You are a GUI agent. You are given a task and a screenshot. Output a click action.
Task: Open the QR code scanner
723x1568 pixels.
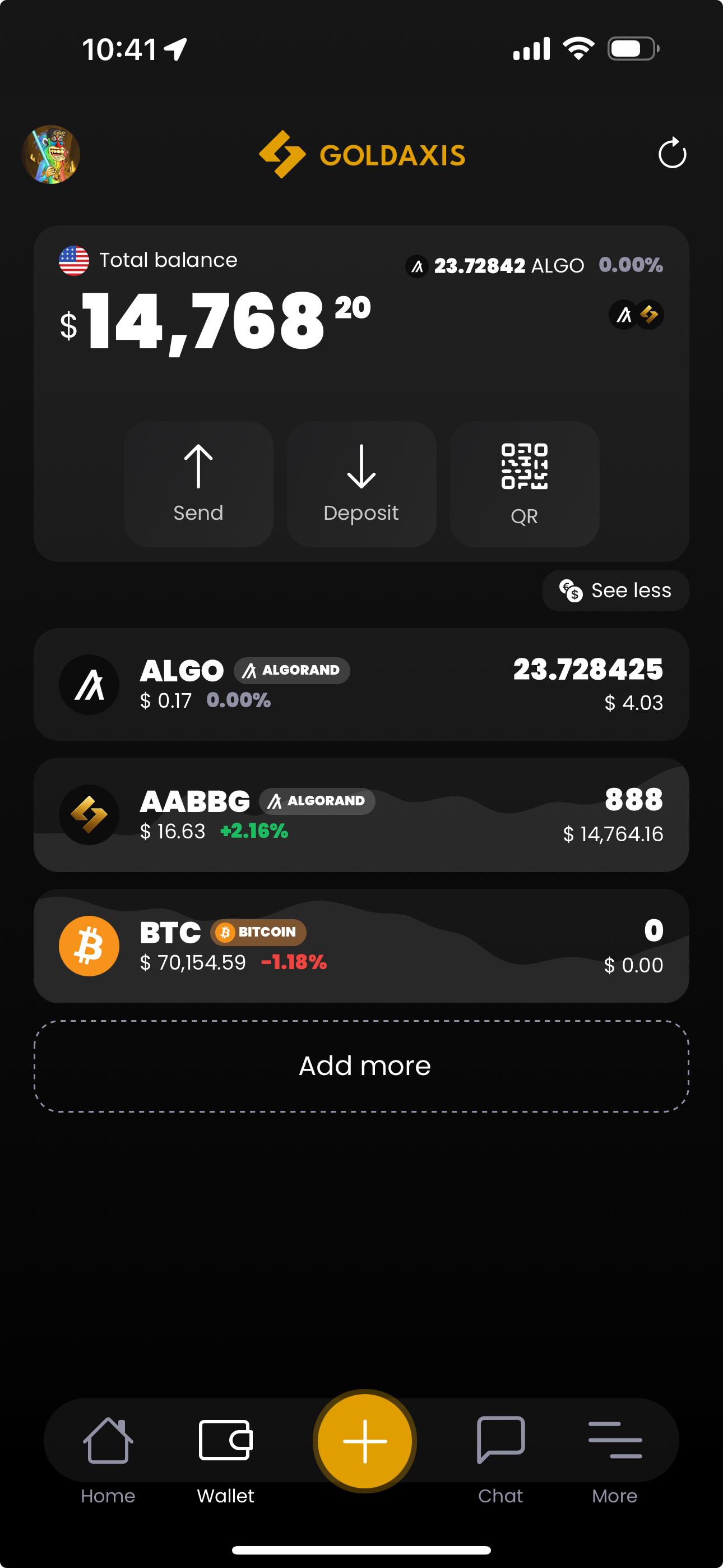click(x=524, y=484)
